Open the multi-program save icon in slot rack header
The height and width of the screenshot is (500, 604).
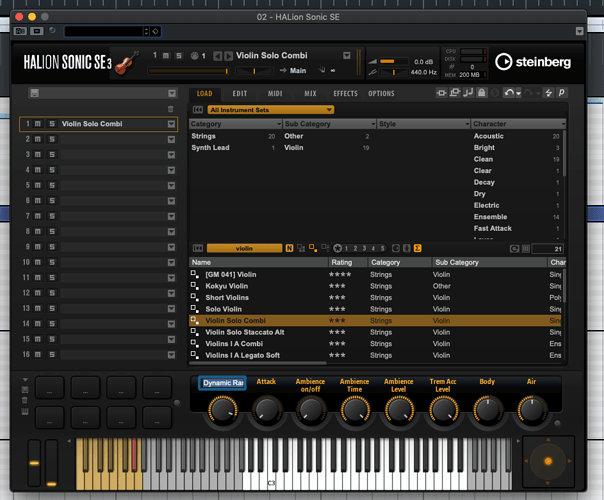[x=35, y=93]
